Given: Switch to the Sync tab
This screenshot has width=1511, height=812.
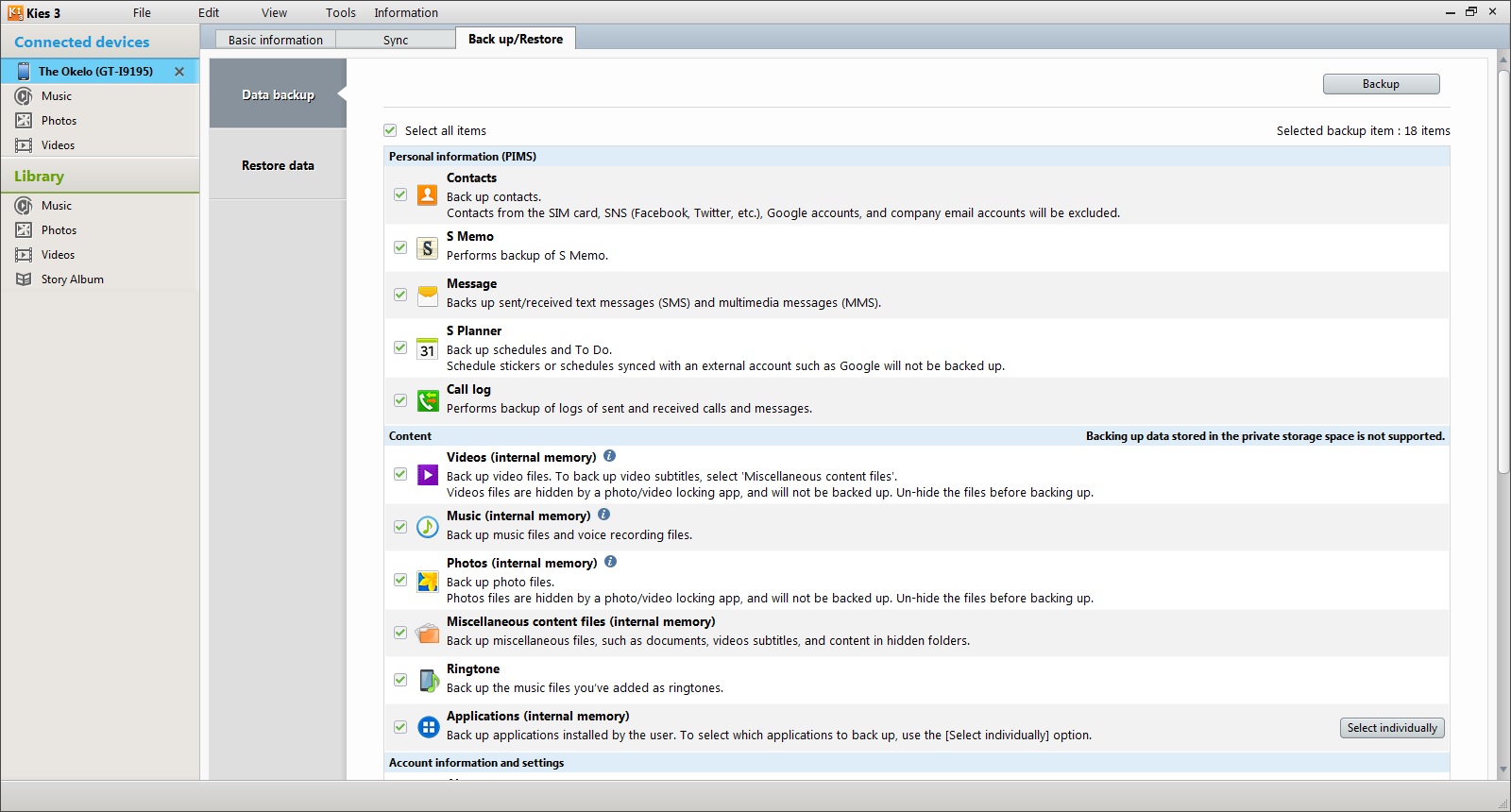Looking at the screenshot, I should point(396,40).
